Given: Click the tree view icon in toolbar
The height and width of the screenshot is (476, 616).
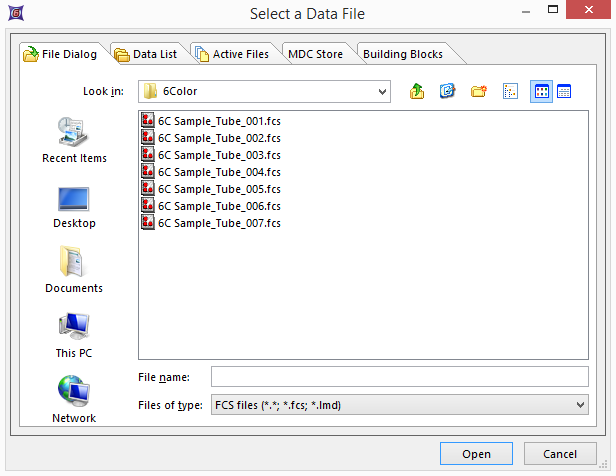Looking at the screenshot, I should (510, 91).
